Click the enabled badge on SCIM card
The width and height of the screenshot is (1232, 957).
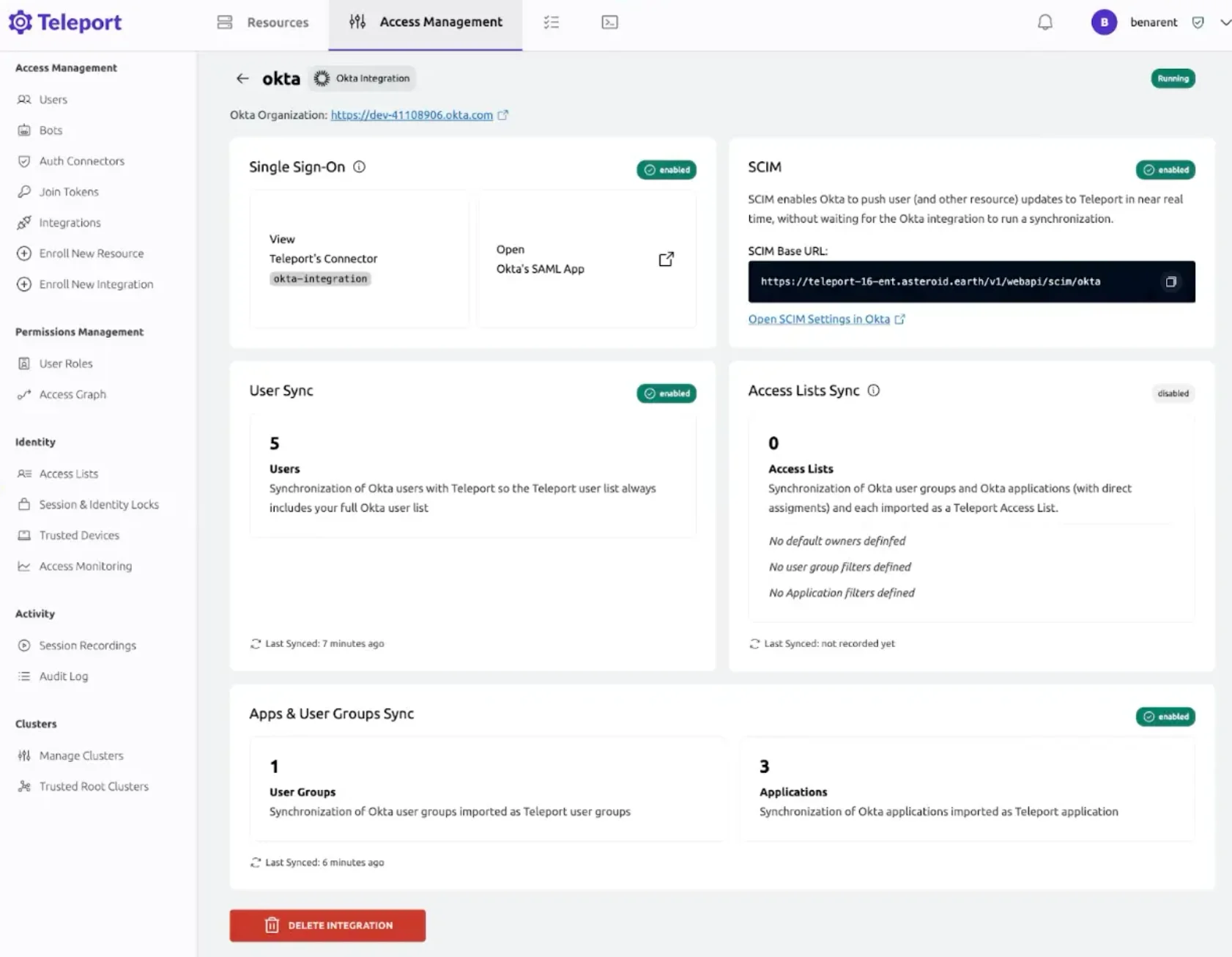1165,170
